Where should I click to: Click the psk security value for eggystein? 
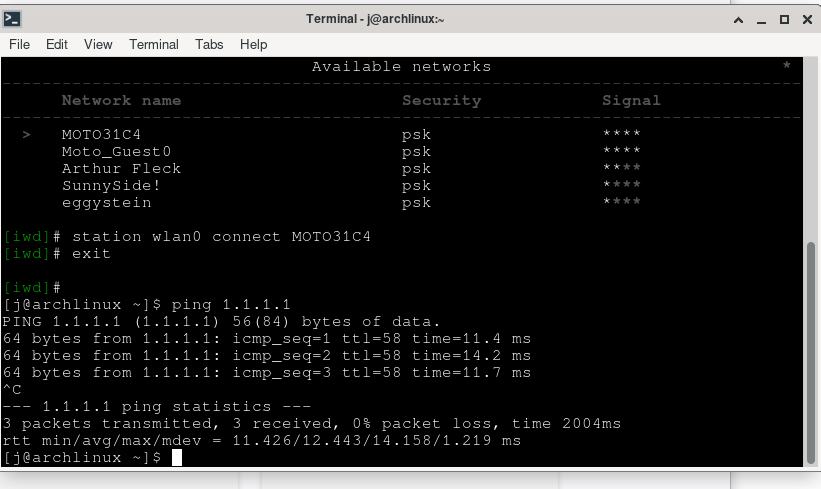coord(416,203)
